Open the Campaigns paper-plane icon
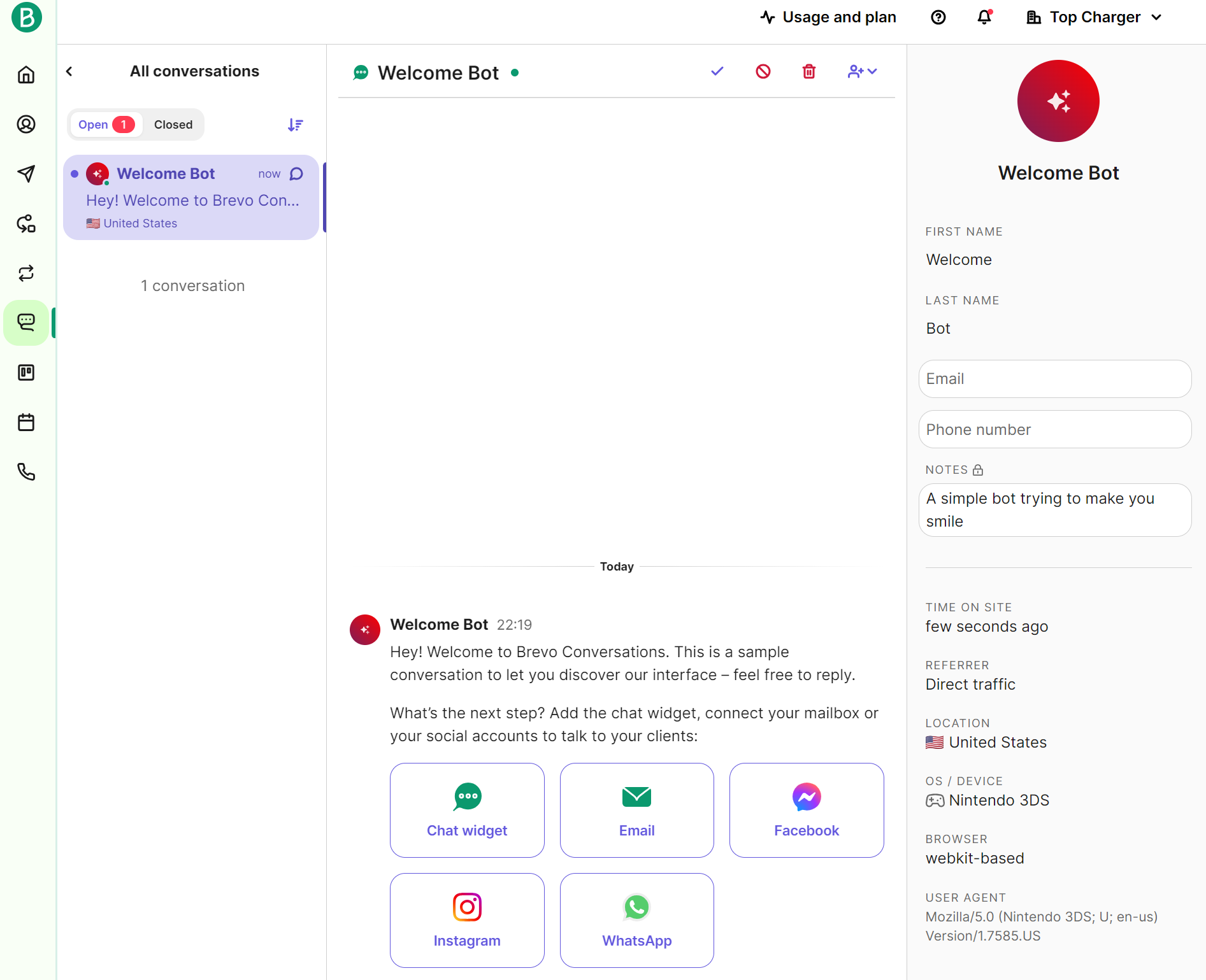Image resolution: width=1206 pixels, height=980 pixels. [x=26, y=174]
